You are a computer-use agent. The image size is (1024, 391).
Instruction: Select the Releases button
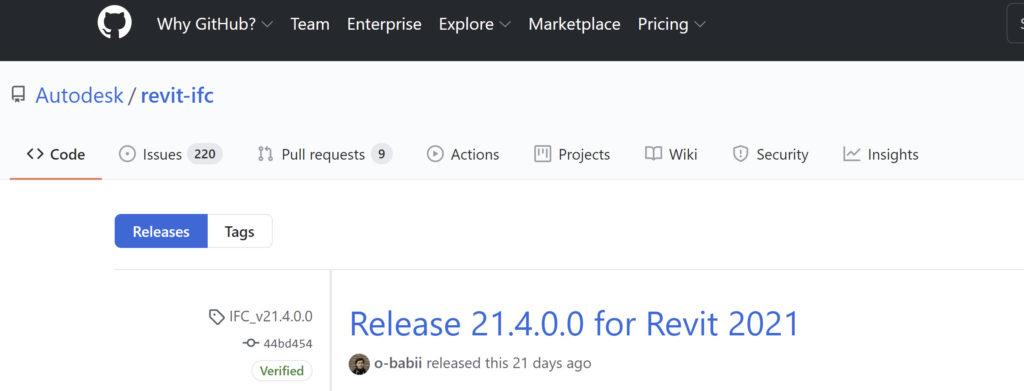[x=161, y=231]
